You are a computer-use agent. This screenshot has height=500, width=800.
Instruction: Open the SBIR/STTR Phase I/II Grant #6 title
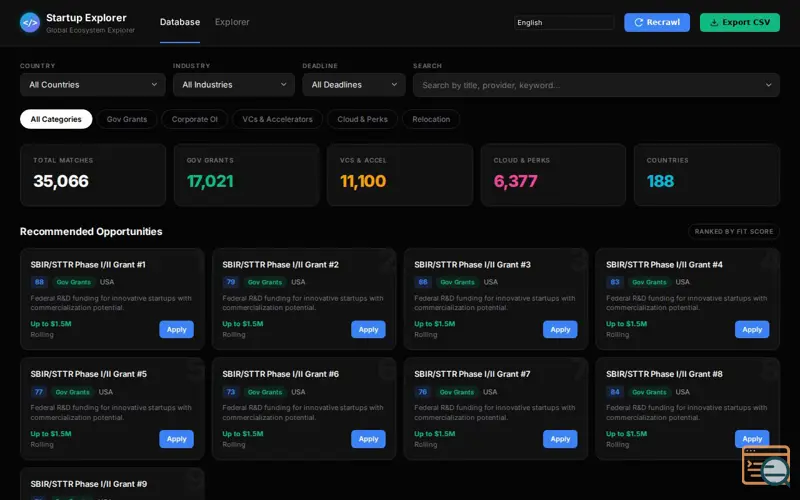click(280, 374)
